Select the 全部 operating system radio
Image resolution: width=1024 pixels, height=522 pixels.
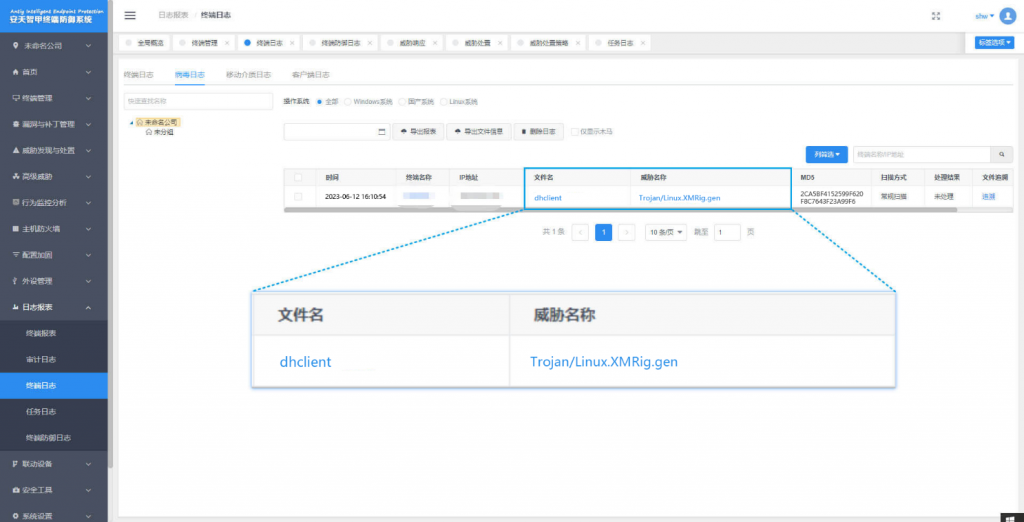(x=319, y=102)
